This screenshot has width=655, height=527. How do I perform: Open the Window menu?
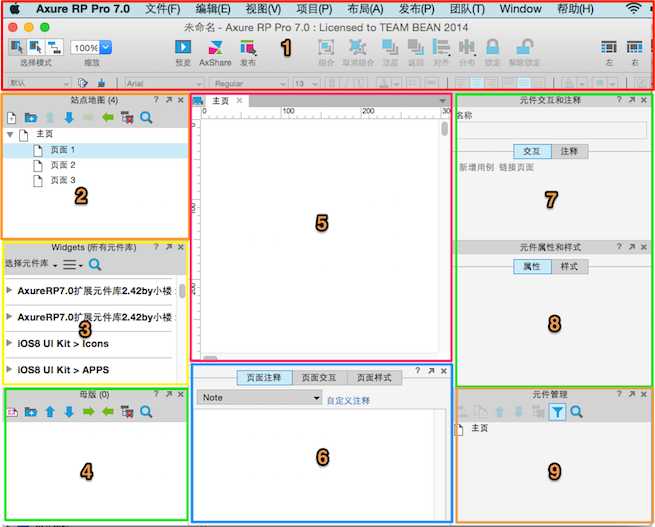click(520, 9)
